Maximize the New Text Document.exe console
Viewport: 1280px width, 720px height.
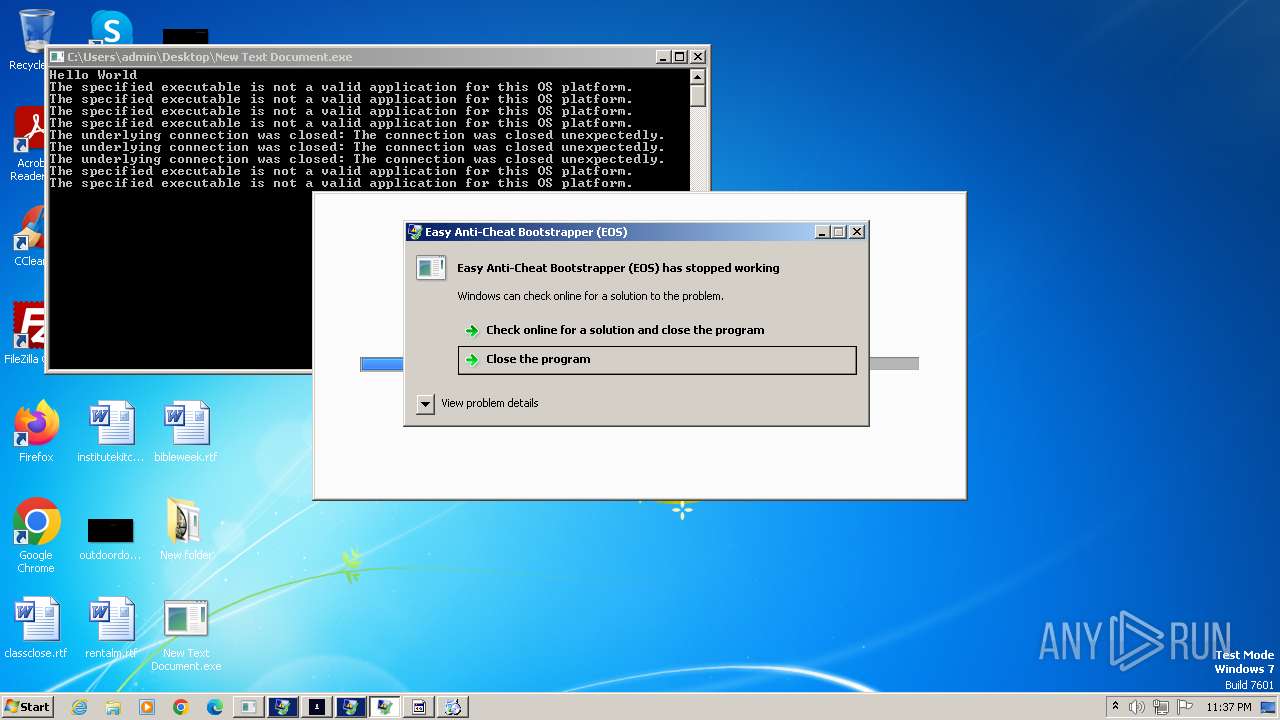[679, 57]
